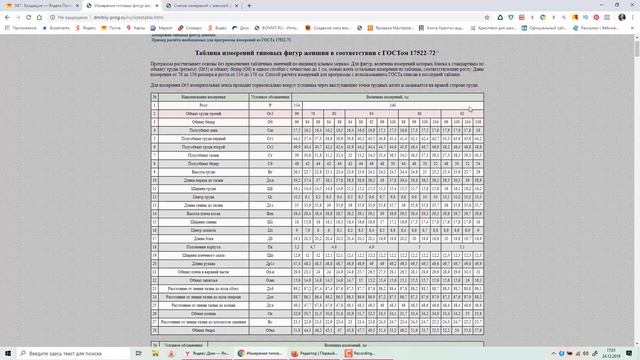Open the Карты bookmark

(136, 28)
